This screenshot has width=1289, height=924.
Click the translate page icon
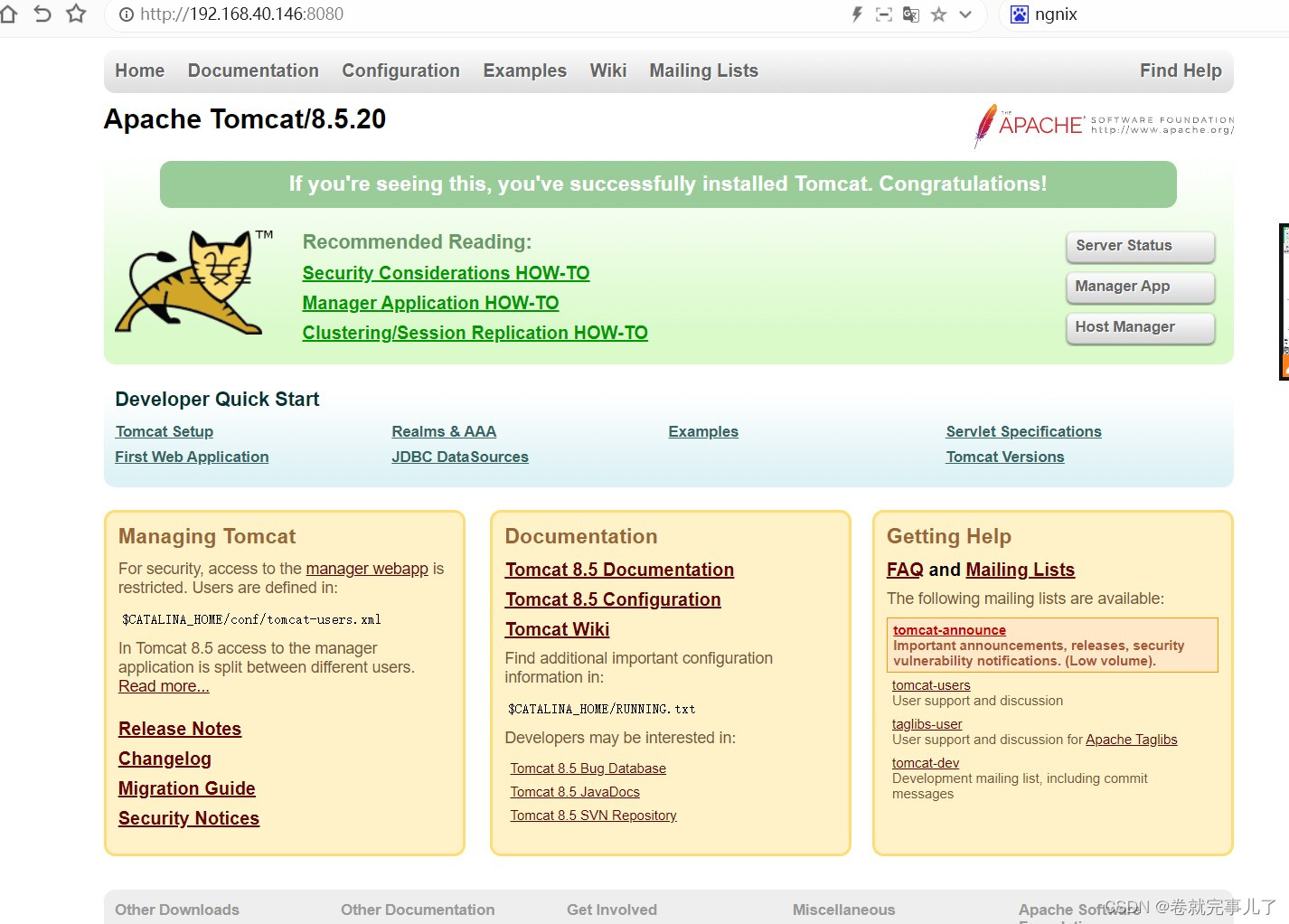pyautogui.click(x=911, y=14)
